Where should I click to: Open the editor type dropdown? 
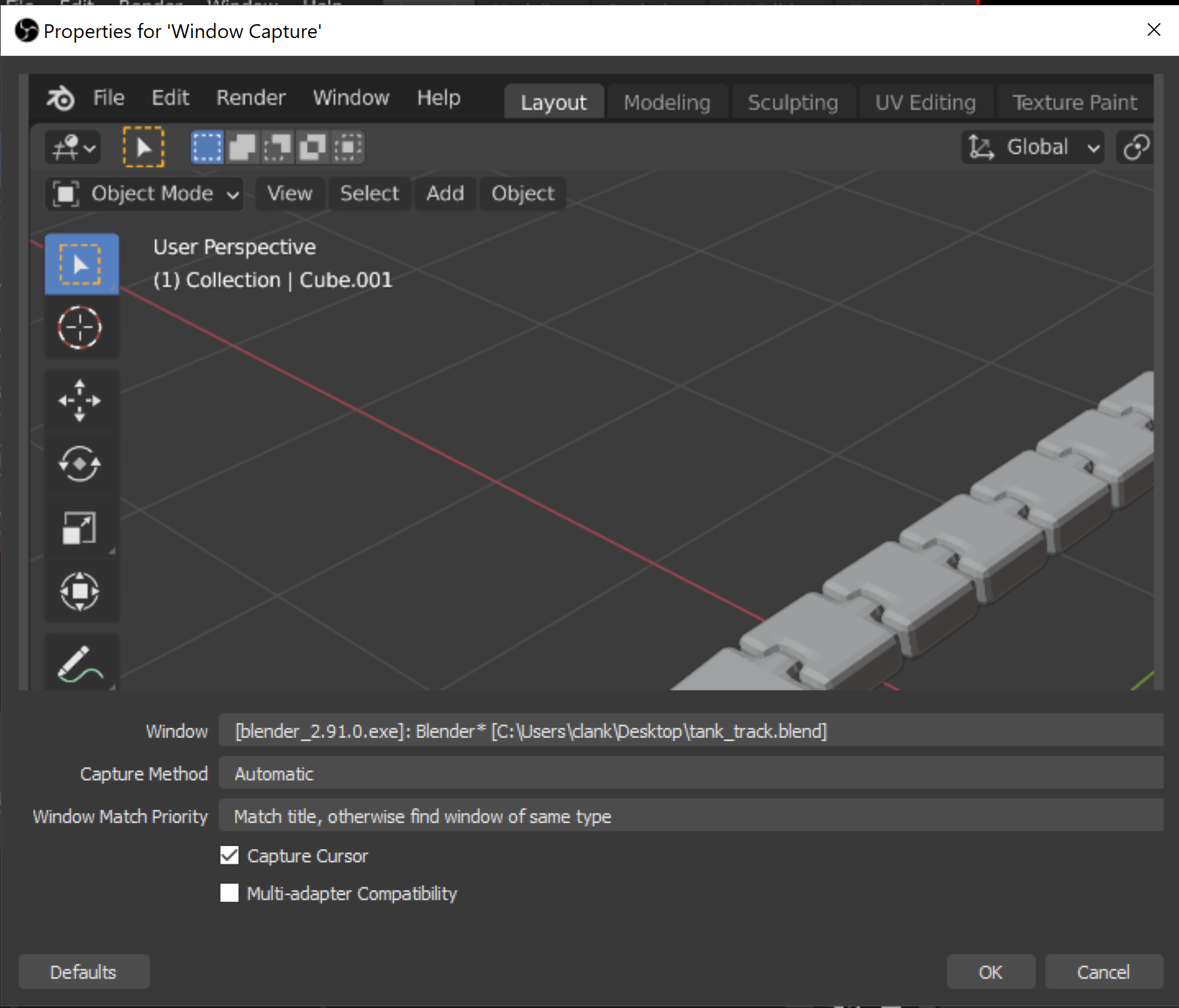pyautogui.click(x=73, y=147)
